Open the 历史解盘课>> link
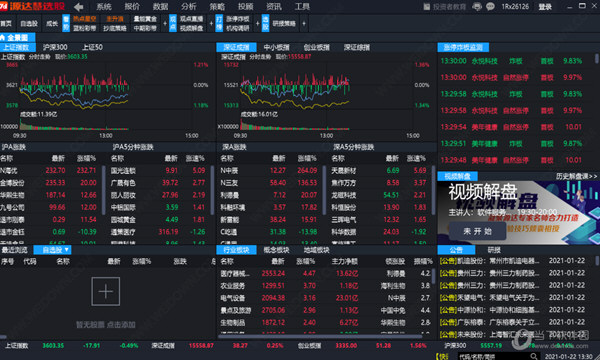Image resolution: width=600 pixels, height=360 pixels. pyautogui.click(x=576, y=176)
